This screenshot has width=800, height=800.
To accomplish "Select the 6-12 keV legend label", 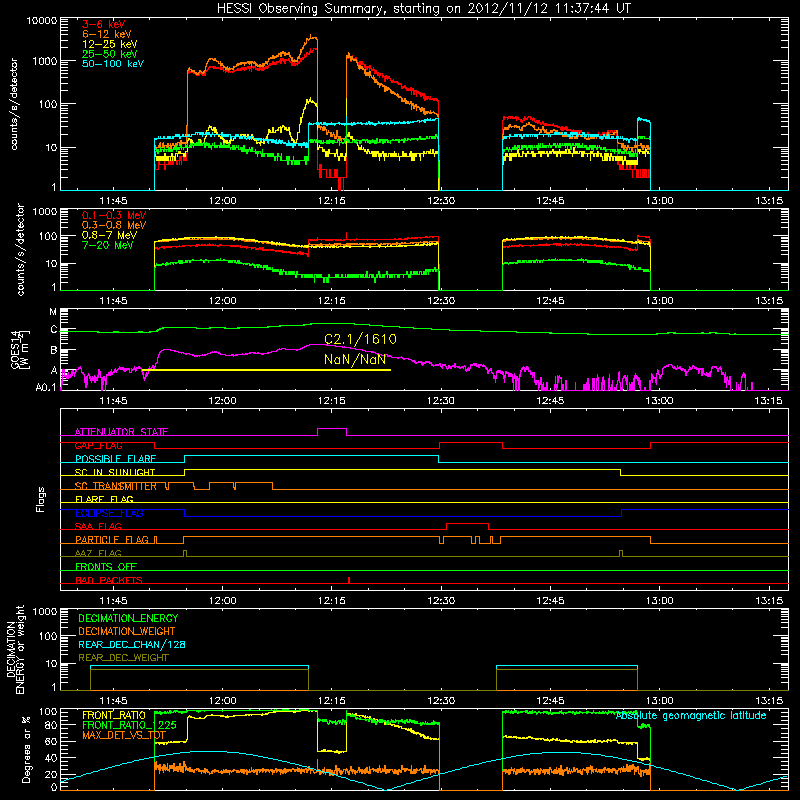I will pyautogui.click(x=107, y=34).
